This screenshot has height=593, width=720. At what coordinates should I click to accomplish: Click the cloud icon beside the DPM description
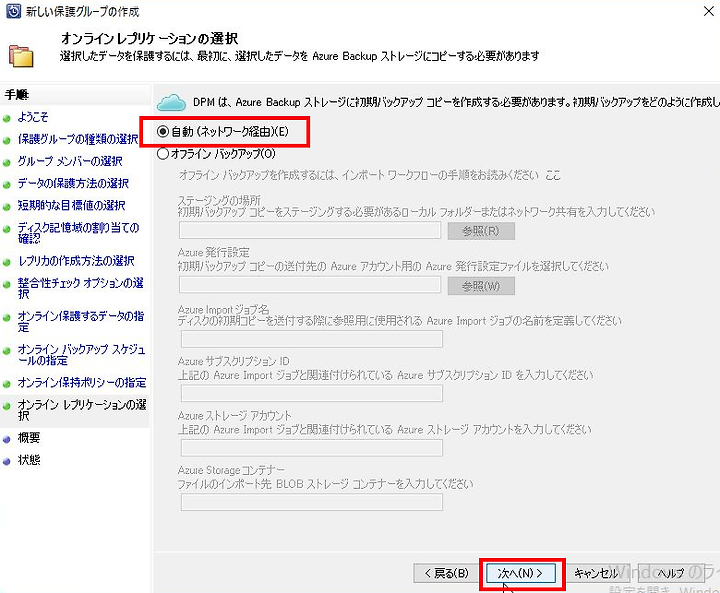(171, 103)
